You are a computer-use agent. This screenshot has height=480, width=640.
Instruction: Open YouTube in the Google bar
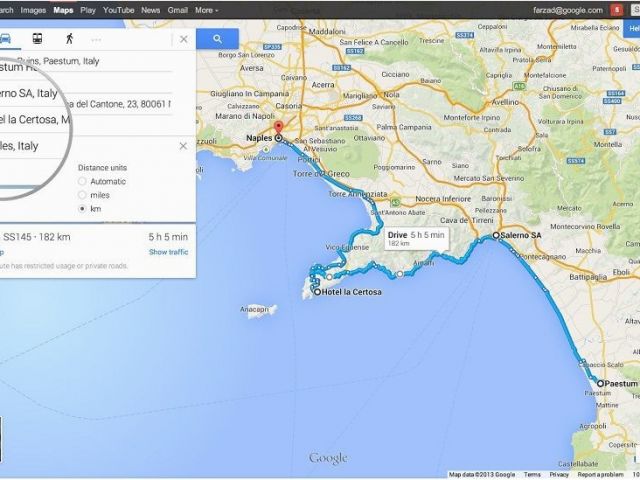[118, 10]
